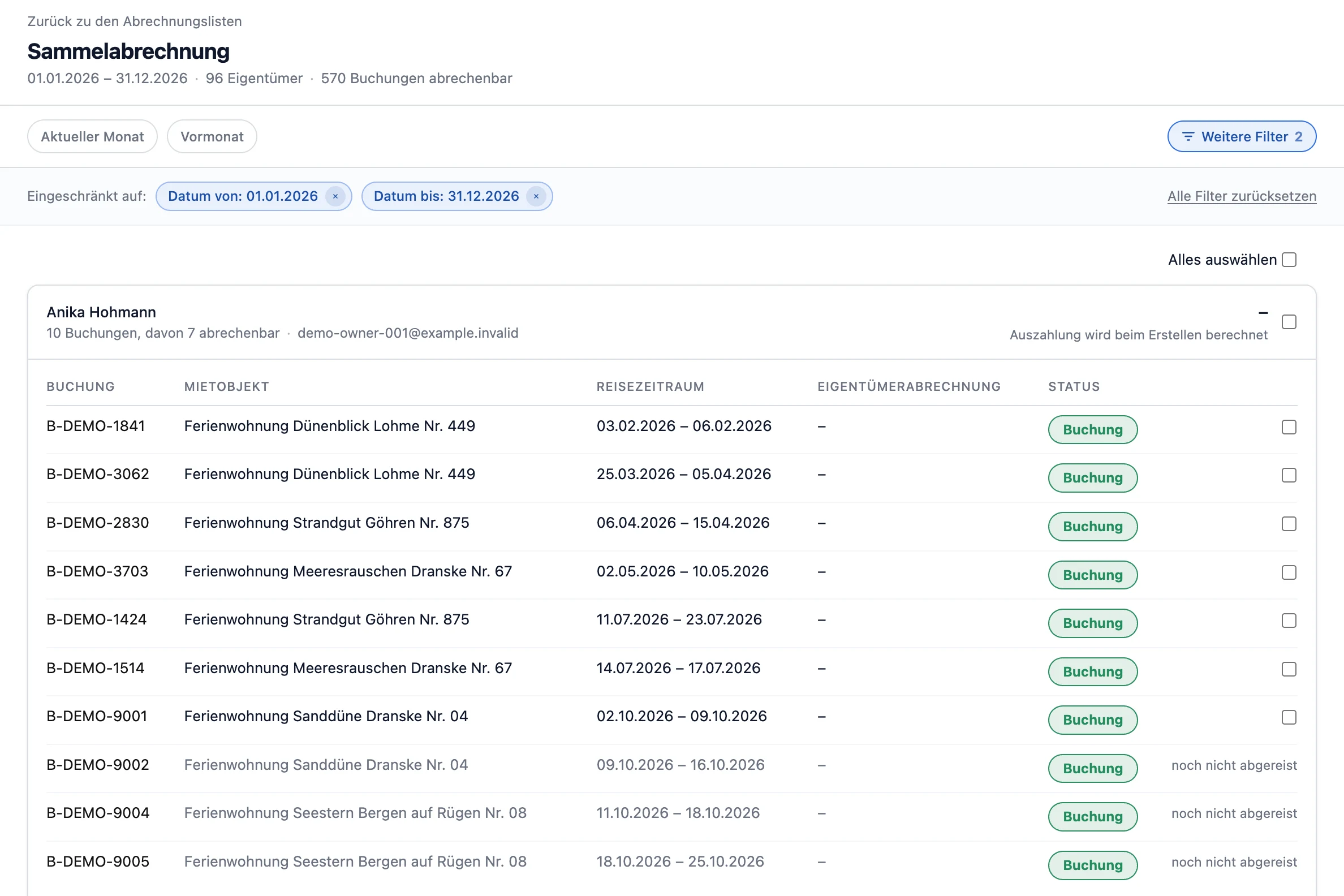Click 'Ferienwohnung Meeresrauschen Dranske Nr. 67' in B-DEMO-3703 row
Screen dimensions: 1344x896
[348, 571]
